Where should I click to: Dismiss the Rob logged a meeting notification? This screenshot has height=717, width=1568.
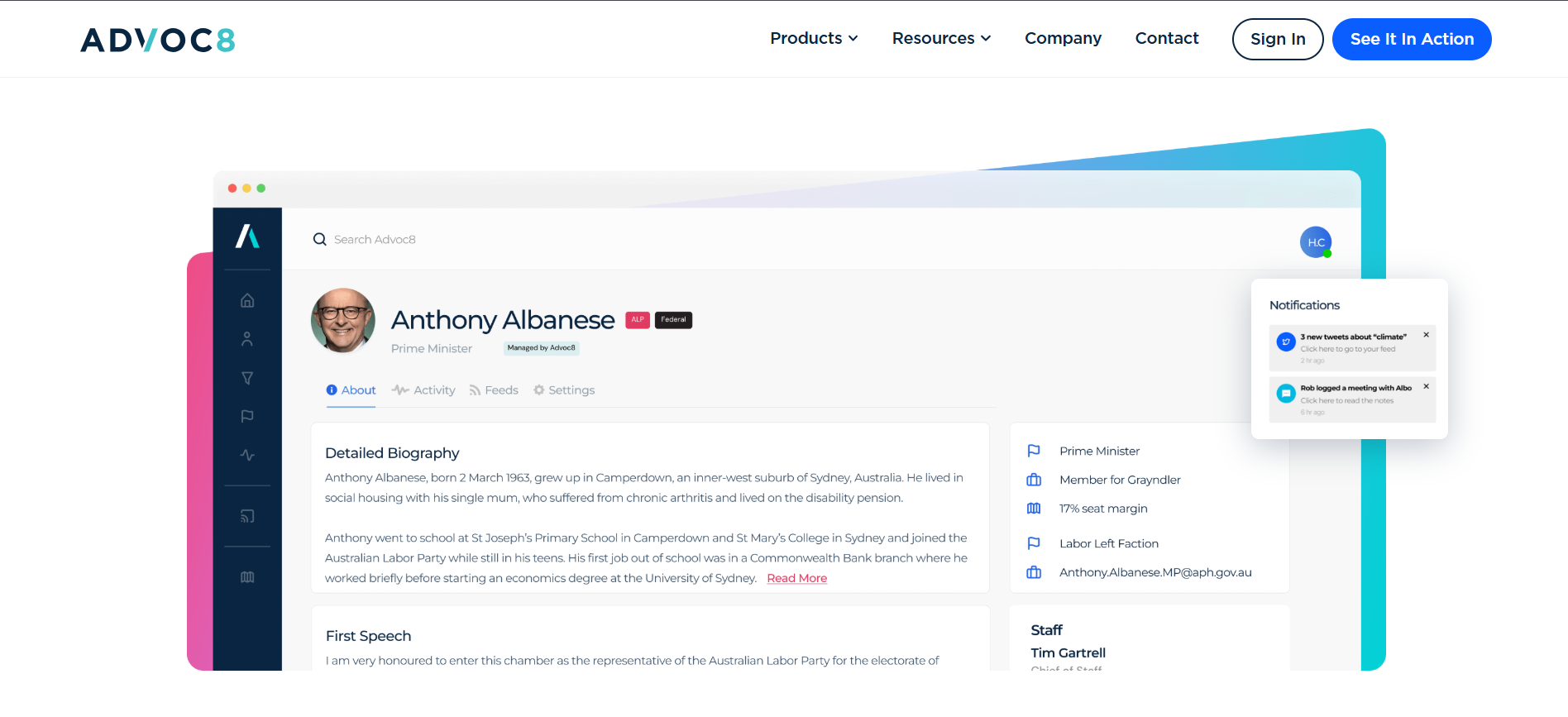point(1426,386)
